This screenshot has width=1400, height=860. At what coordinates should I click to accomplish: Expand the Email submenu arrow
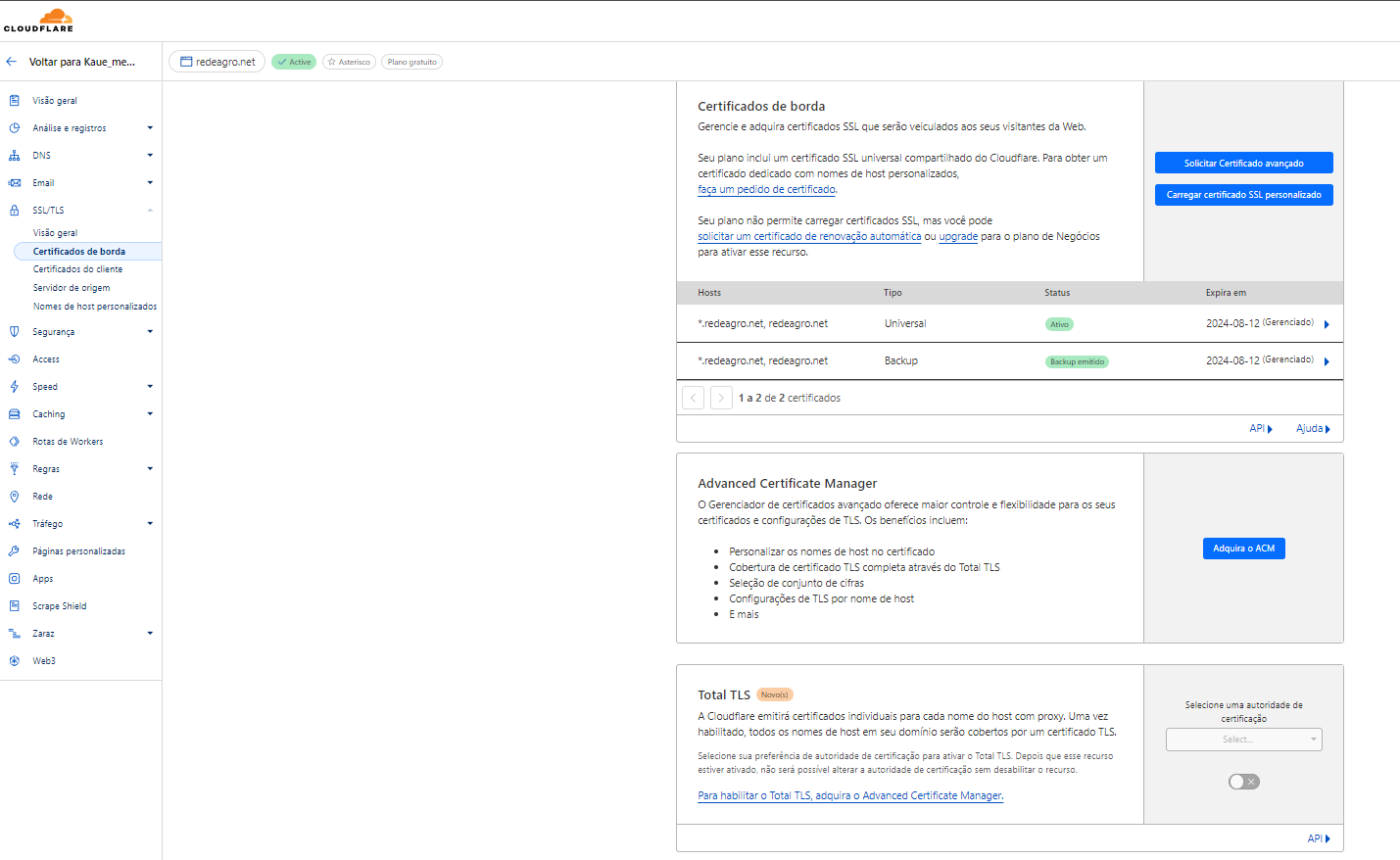(x=150, y=183)
